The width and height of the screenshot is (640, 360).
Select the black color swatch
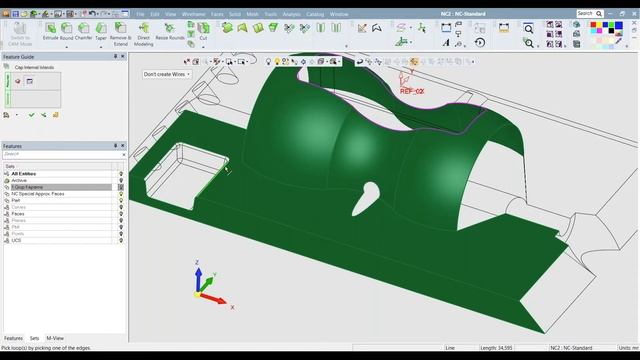(x=611, y=31)
